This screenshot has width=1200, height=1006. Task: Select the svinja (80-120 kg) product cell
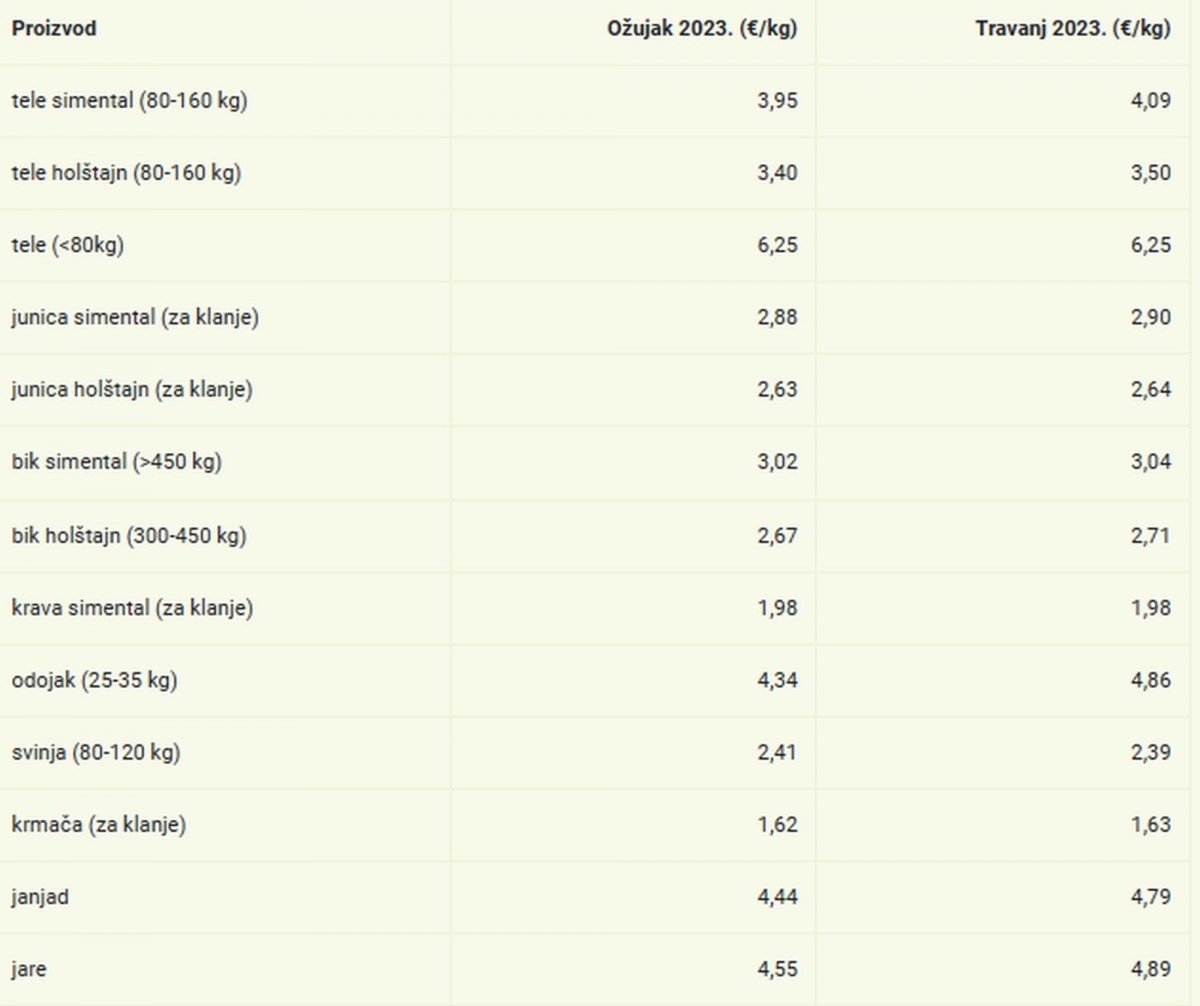pos(96,753)
